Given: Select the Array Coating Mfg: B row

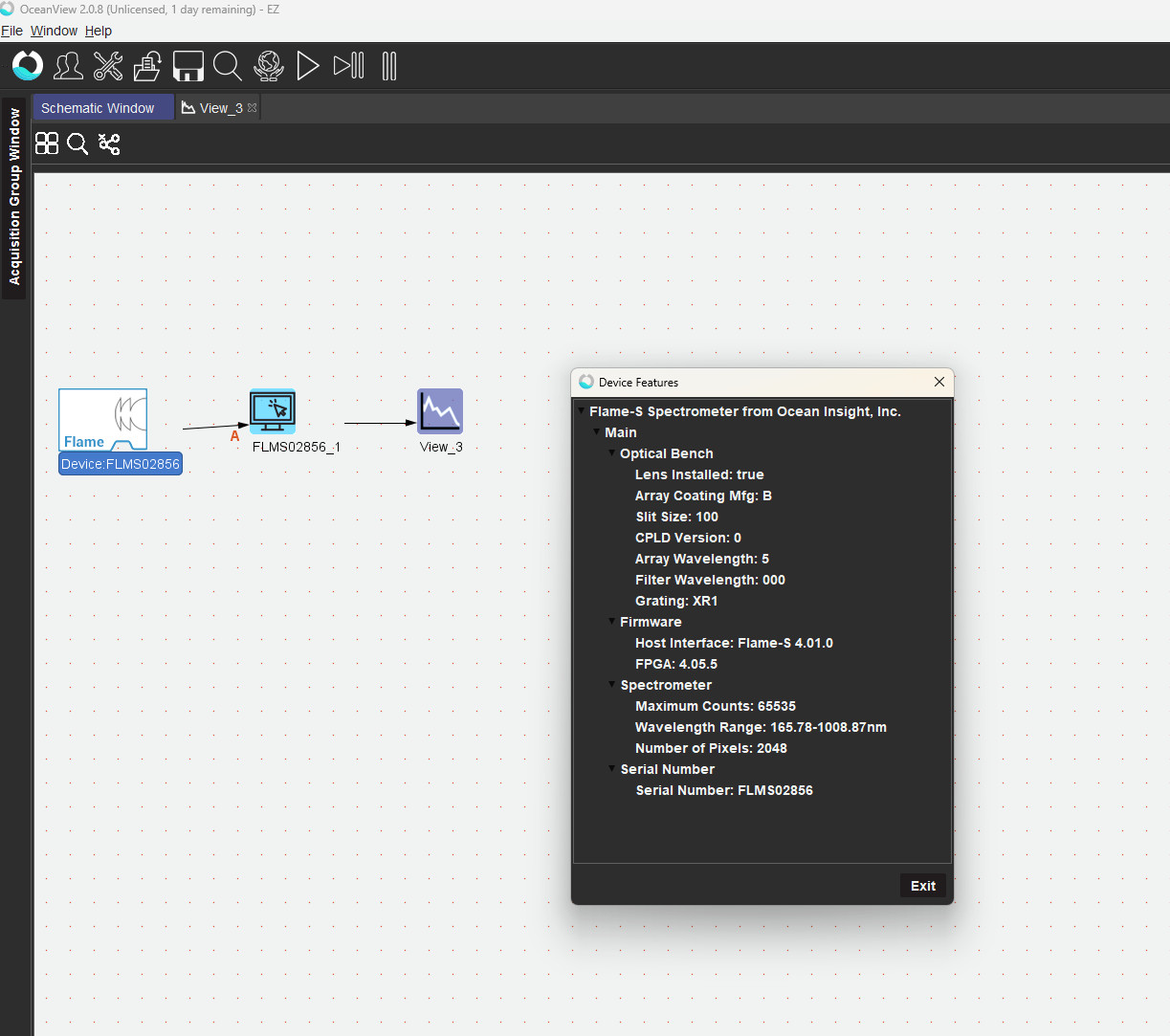Looking at the screenshot, I should coord(703,496).
